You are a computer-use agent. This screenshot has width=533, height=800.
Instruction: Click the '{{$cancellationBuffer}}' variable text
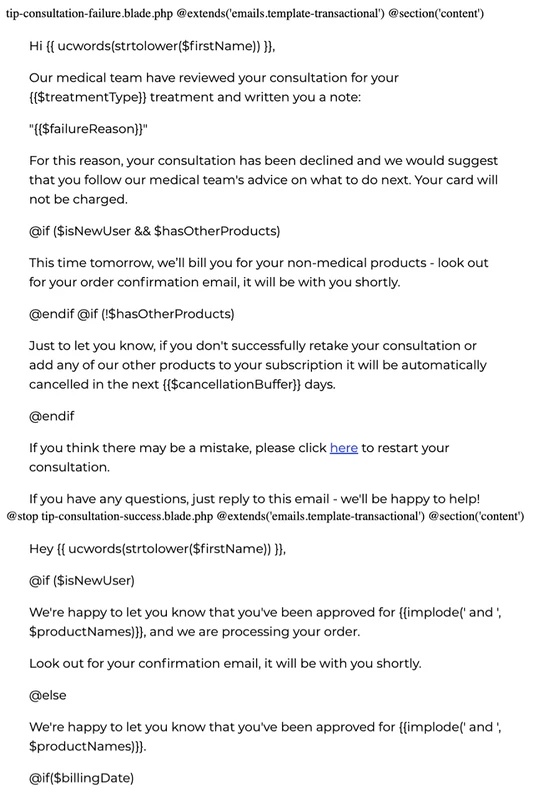point(232,384)
